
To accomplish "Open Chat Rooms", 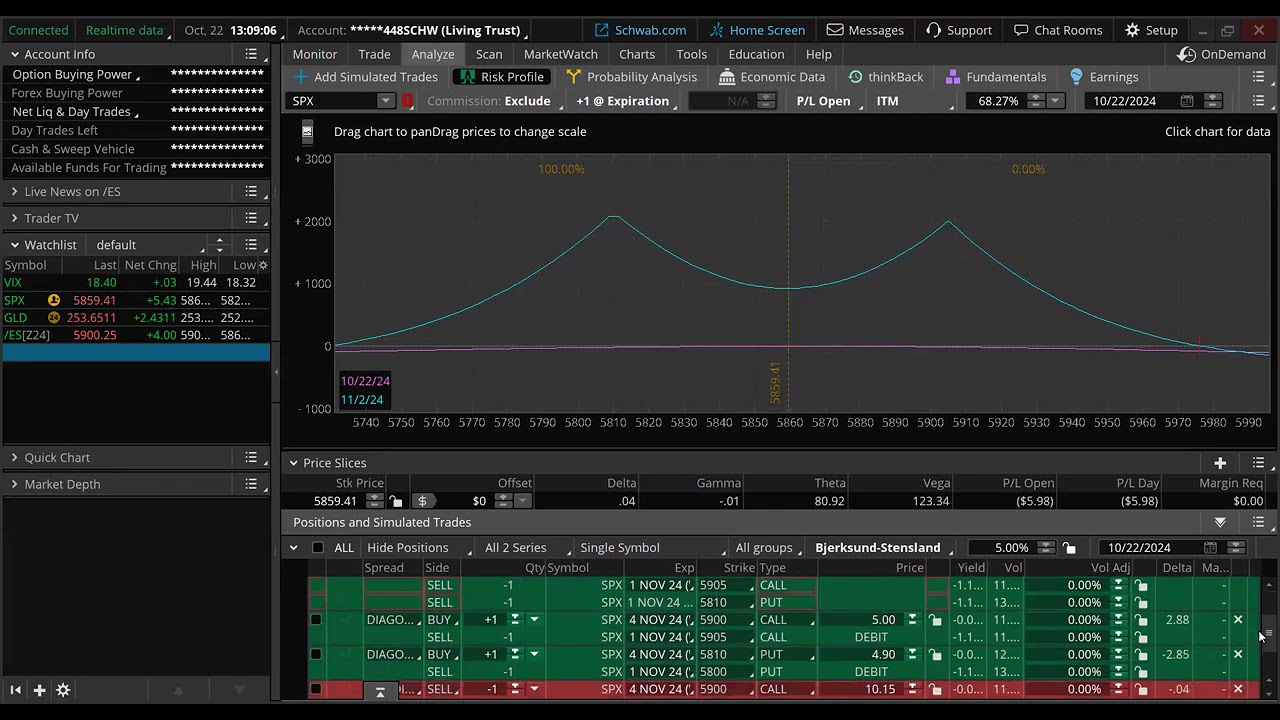I will point(1057,30).
